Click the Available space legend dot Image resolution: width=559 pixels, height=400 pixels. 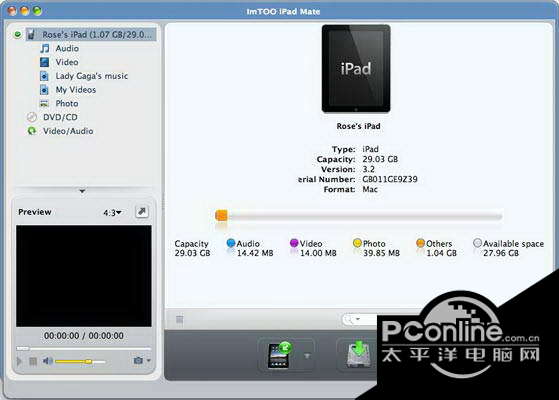pyautogui.click(x=477, y=243)
